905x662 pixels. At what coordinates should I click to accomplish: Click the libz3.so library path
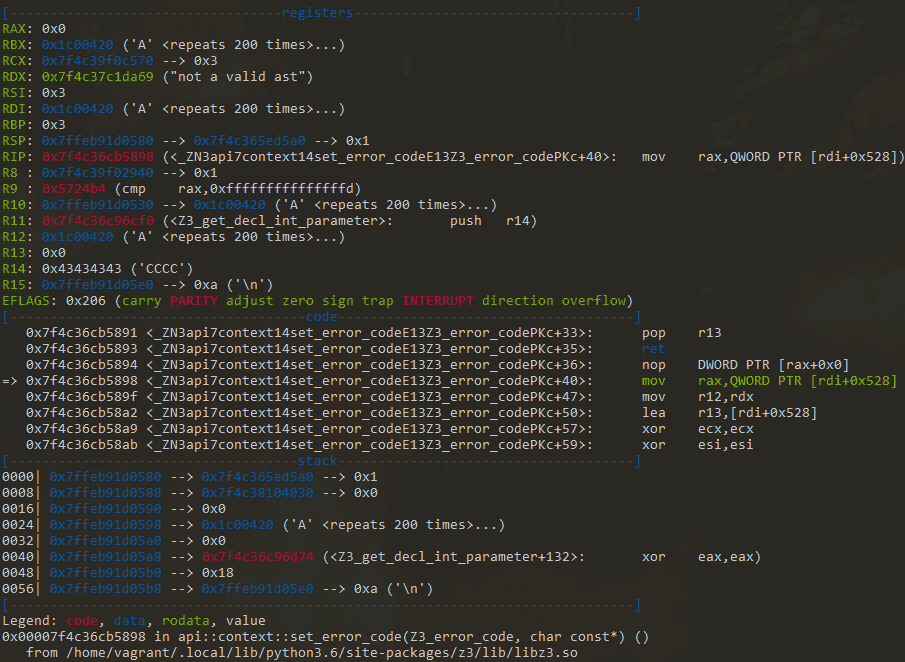pyautogui.click(x=321, y=653)
